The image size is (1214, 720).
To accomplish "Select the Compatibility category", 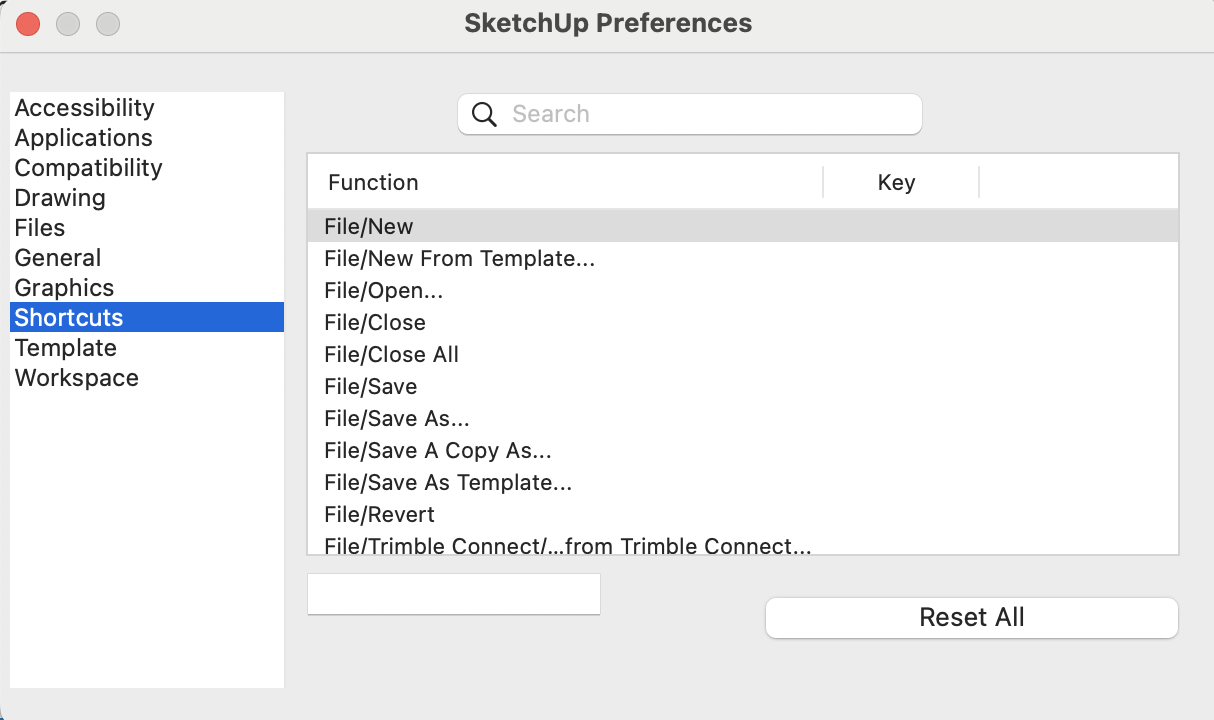I will tap(88, 168).
